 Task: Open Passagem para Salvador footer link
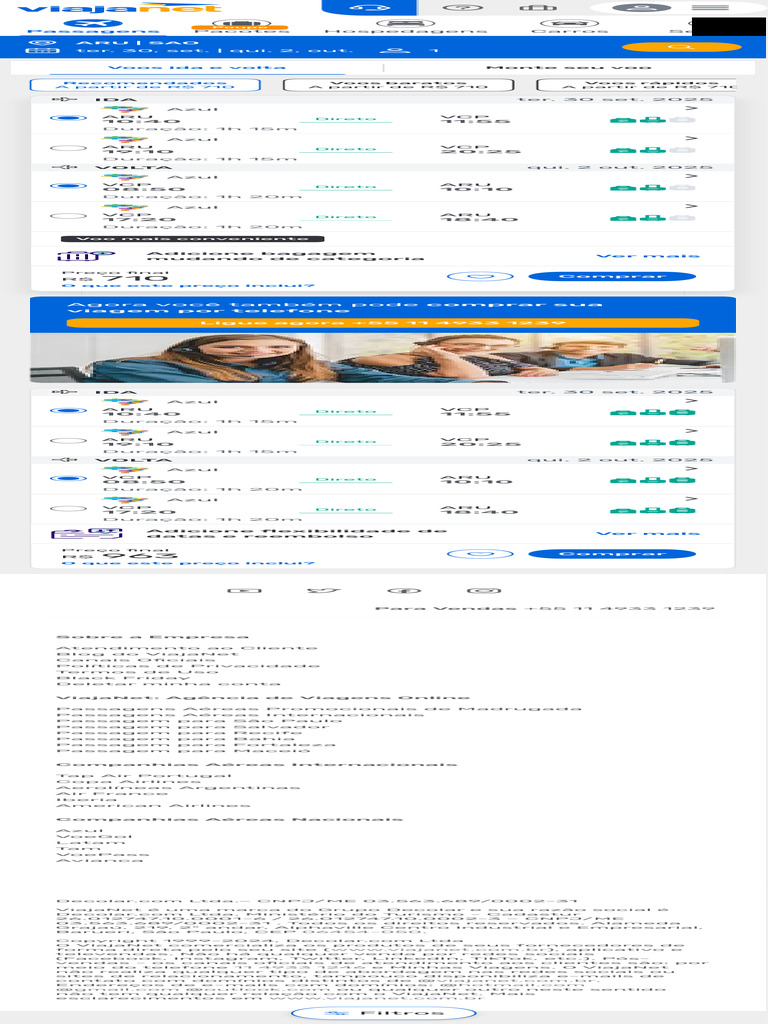point(193,727)
